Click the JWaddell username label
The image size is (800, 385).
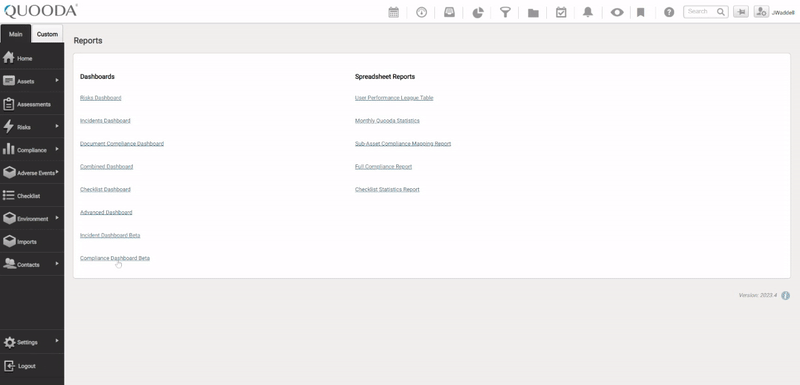pos(783,13)
